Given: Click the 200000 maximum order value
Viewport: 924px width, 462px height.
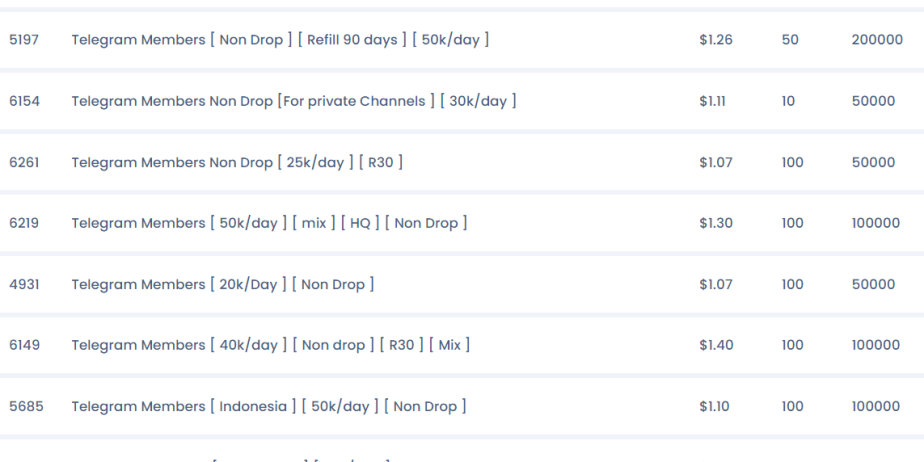Looking at the screenshot, I should [x=877, y=40].
